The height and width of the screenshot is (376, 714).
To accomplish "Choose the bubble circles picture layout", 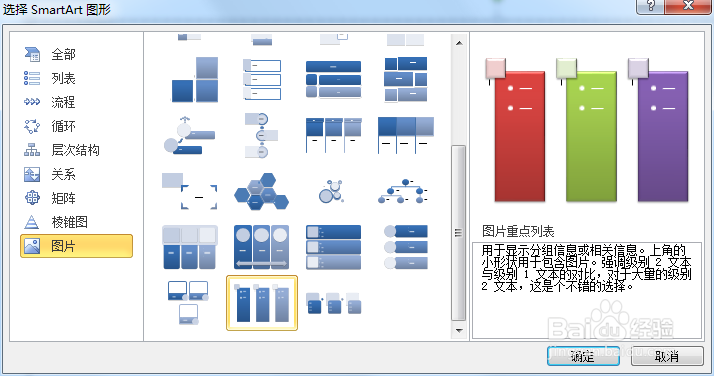I will point(332,191).
